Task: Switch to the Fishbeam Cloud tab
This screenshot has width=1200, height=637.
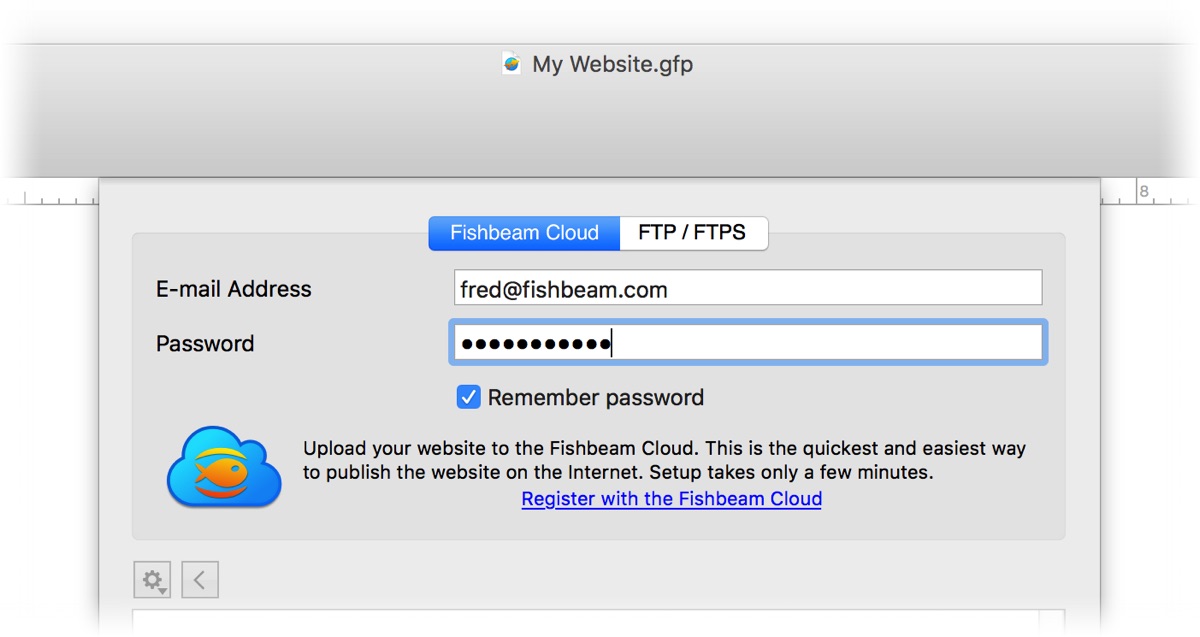Action: coord(524,233)
